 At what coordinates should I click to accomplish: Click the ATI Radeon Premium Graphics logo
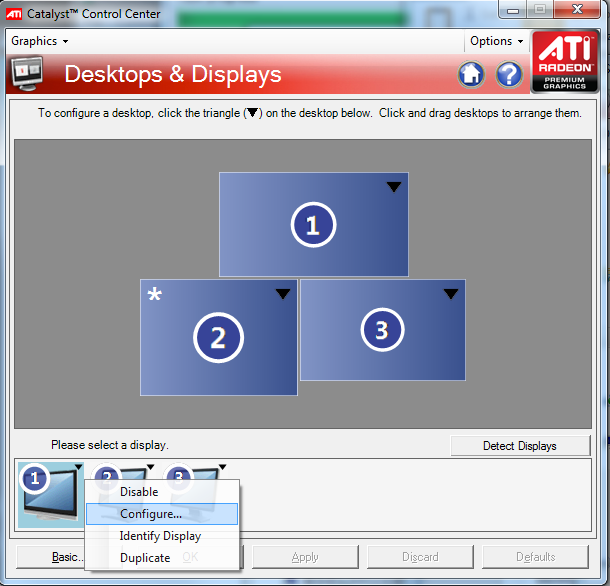point(564,62)
